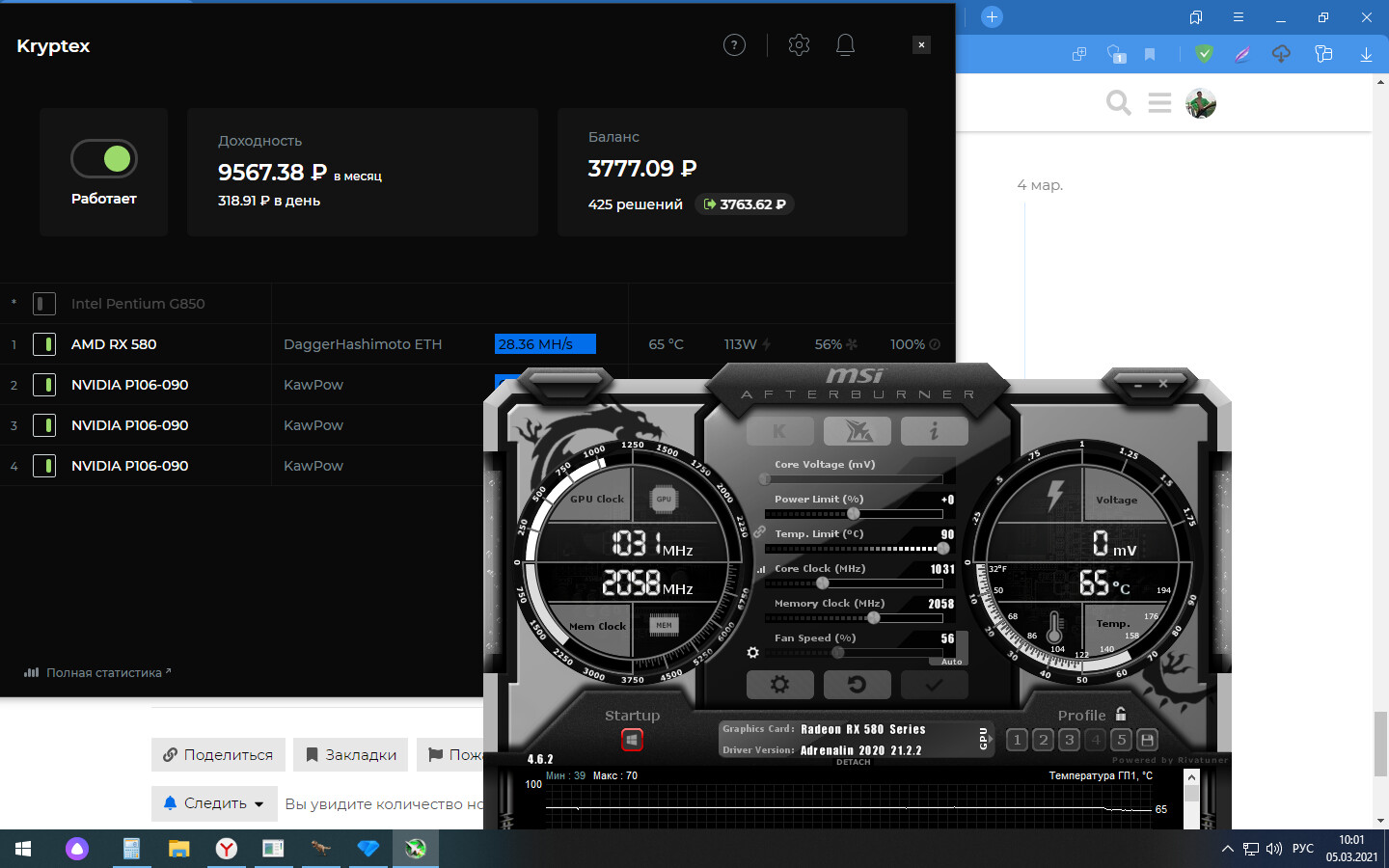Open File Explorer from the taskbar

(179, 849)
